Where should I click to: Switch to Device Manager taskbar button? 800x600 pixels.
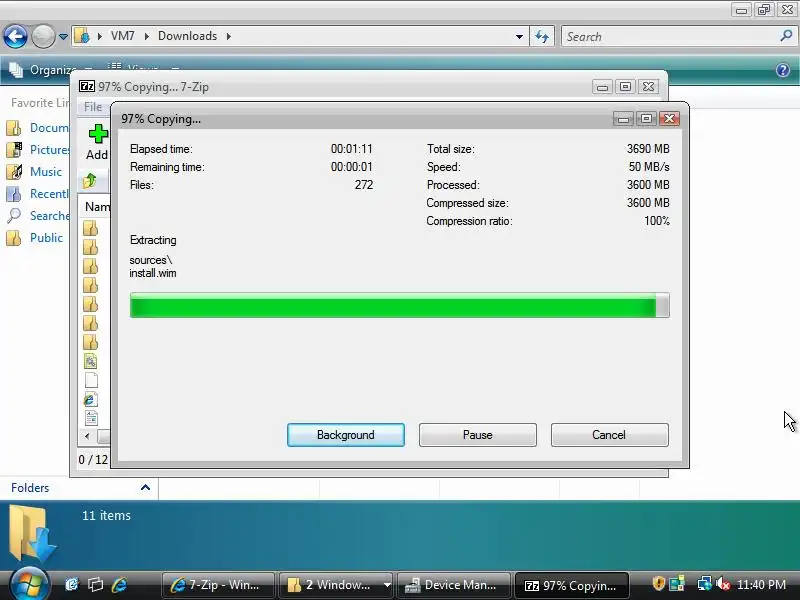pyautogui.click(x=454, y=585)
